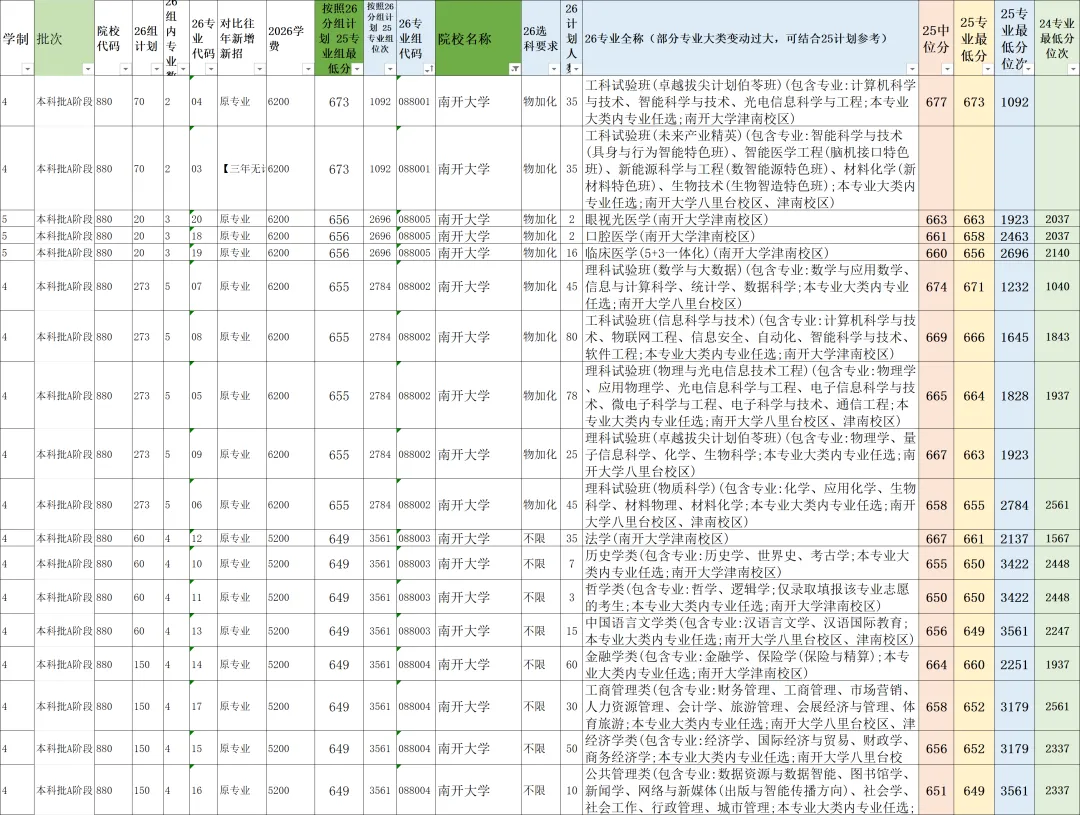Select the 法学(南开大学津南校区) cell

[x=750, y=538]
